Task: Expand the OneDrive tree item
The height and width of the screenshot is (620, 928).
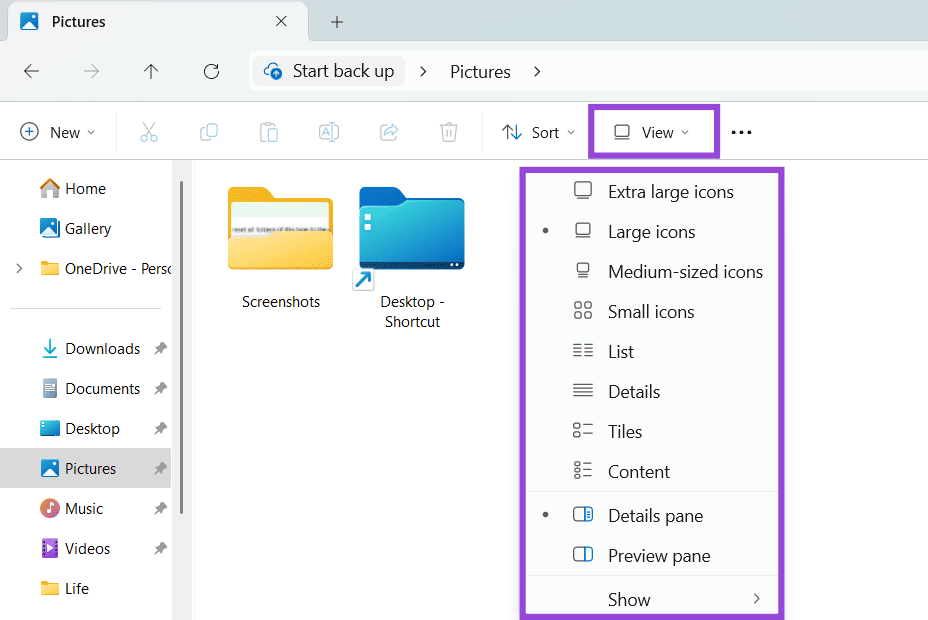Action: (19, 268)
